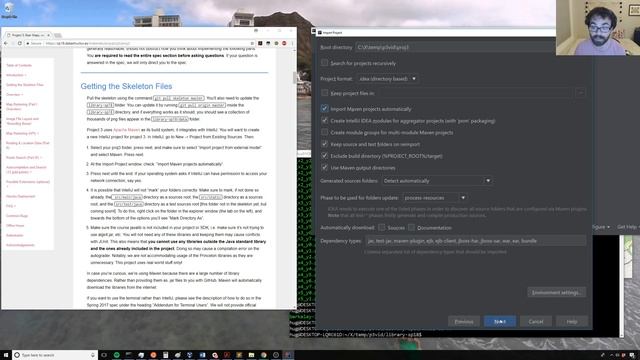Bookmark this page with star icon
The image size is (640, 360).
[252, 43]
